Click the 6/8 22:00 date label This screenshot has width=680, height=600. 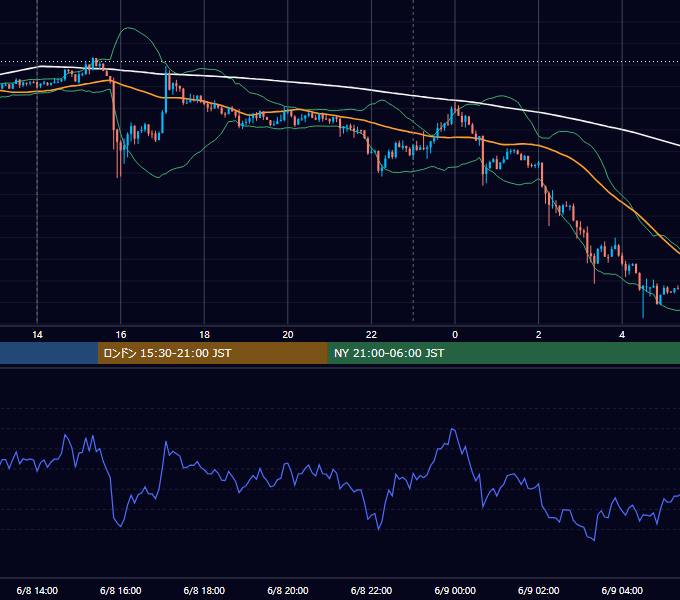pyautogui.click(x=371, y=590)
